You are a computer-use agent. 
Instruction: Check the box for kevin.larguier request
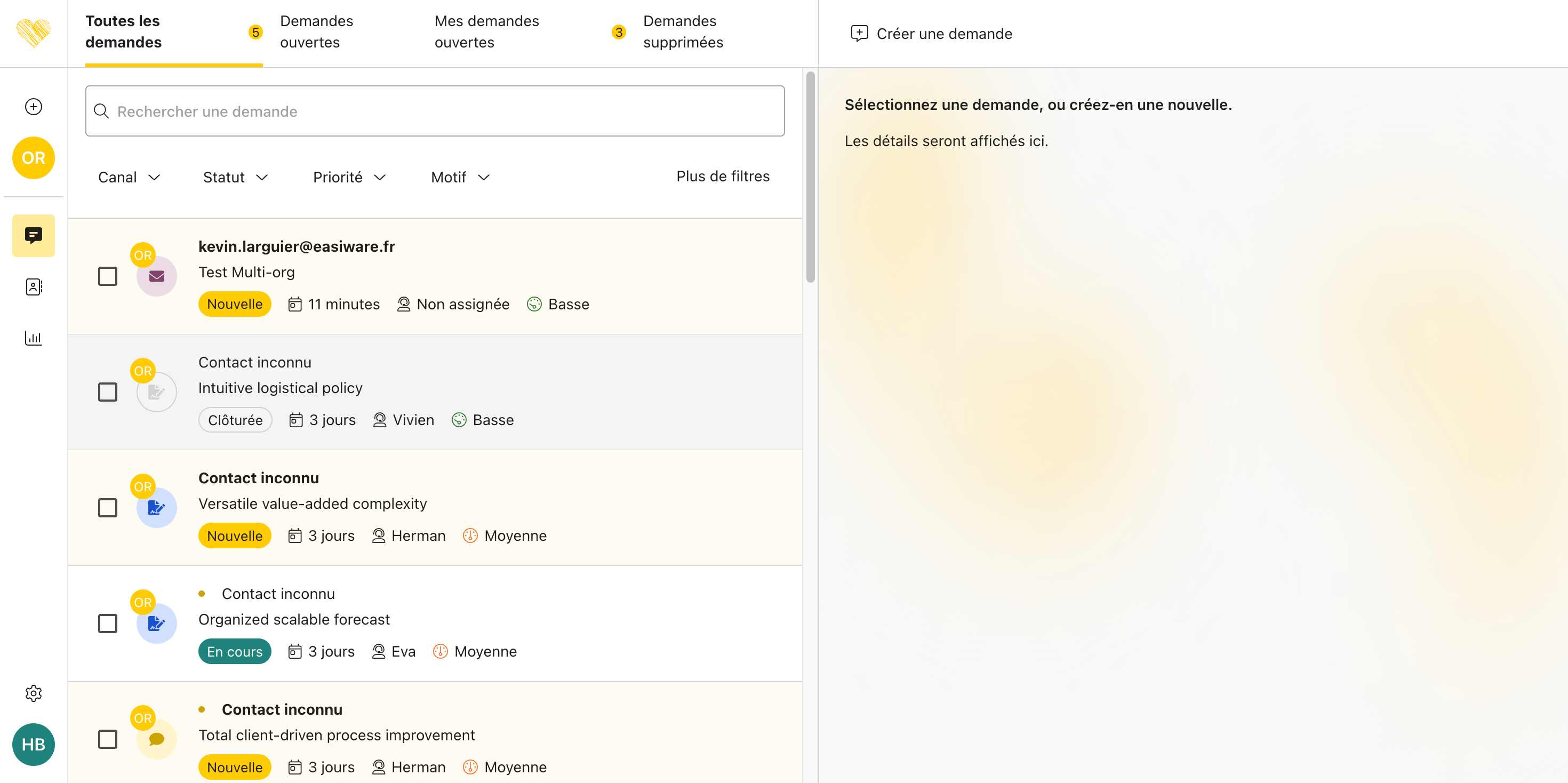[108, 276]
